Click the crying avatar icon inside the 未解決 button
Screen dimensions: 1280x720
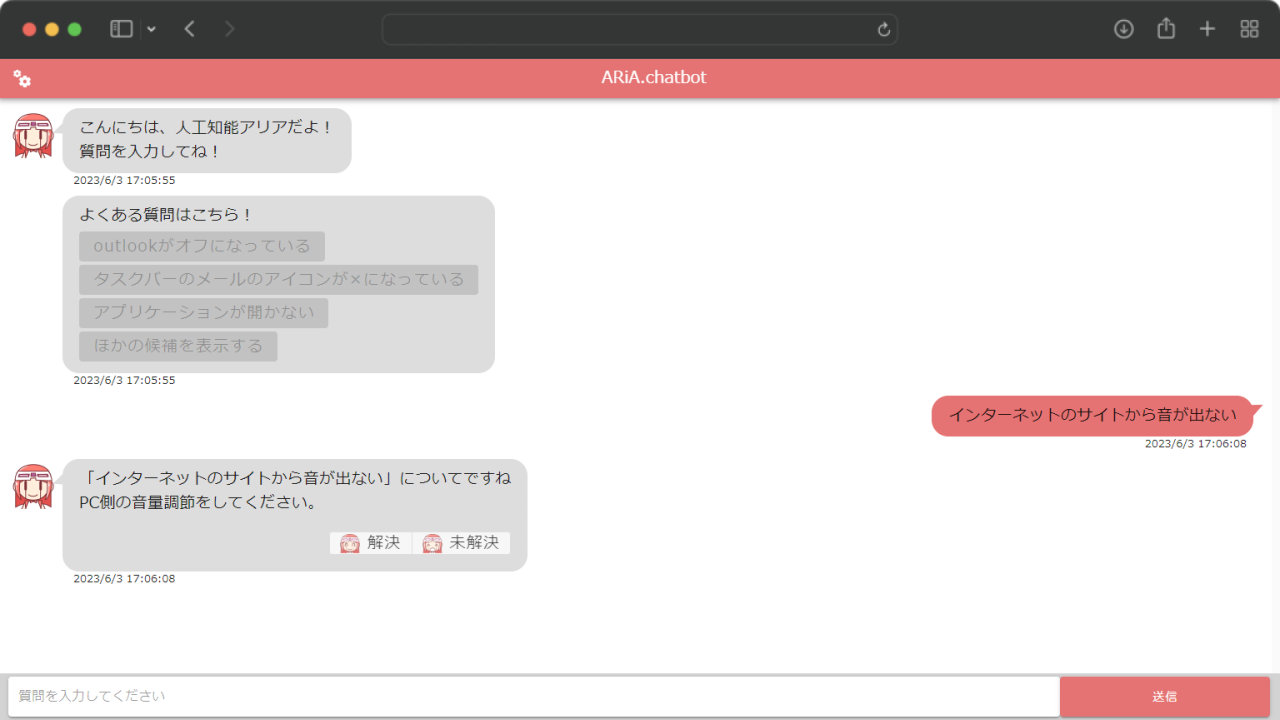(x=433, y=542)
